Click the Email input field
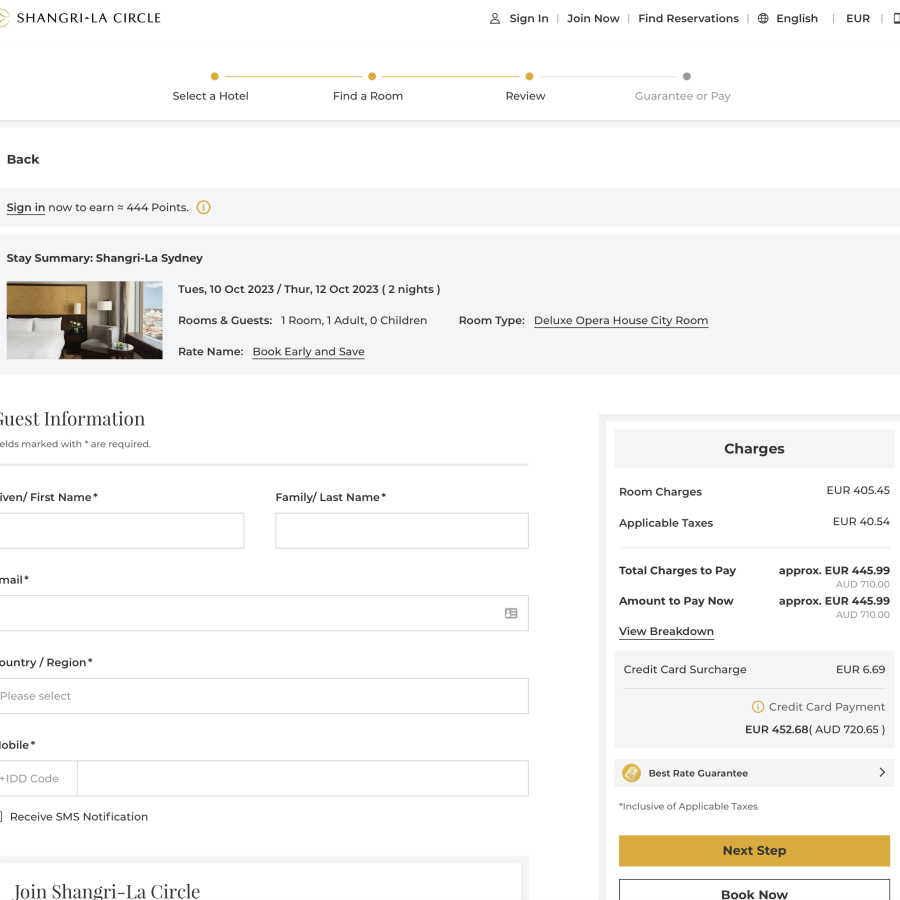Viewport: 900px width, 900px height. pos(264,613)
